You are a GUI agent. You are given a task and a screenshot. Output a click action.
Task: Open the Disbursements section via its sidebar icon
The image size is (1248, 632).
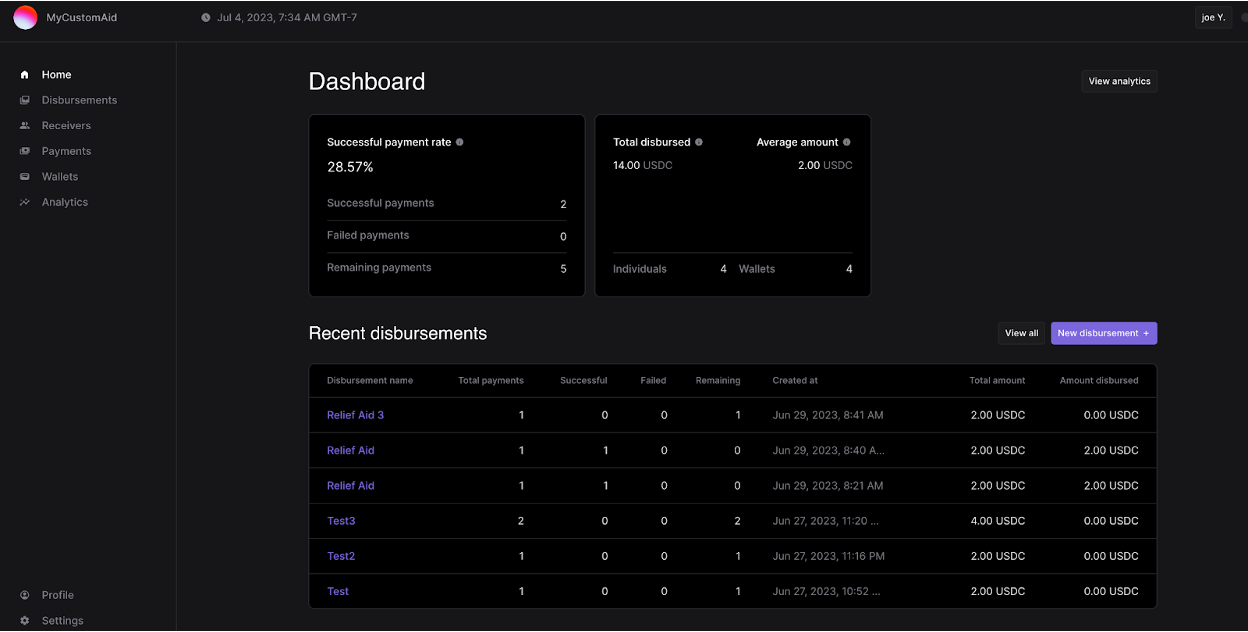[22, 100]
